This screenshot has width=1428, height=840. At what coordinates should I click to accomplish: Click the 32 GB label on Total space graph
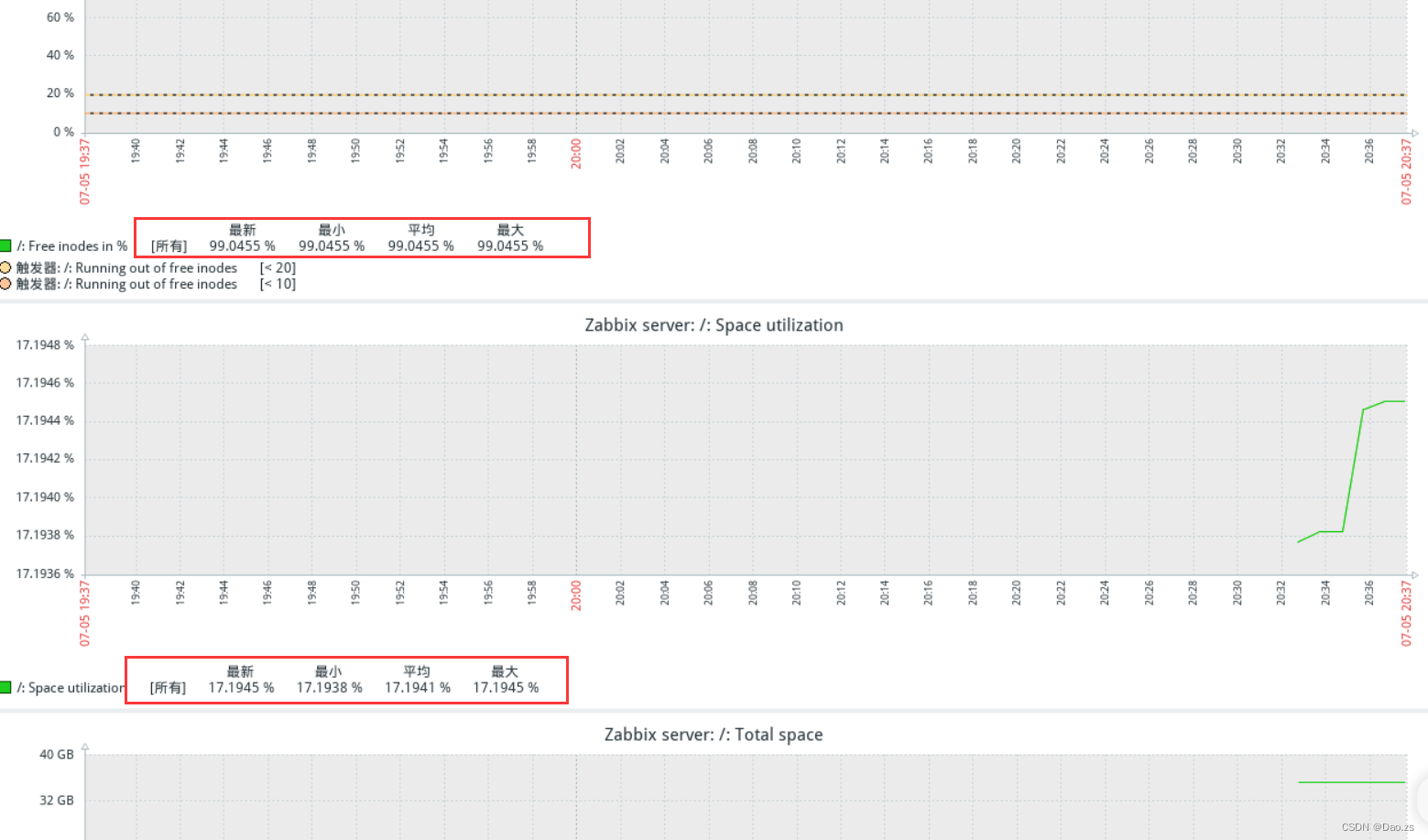point(57,800)
